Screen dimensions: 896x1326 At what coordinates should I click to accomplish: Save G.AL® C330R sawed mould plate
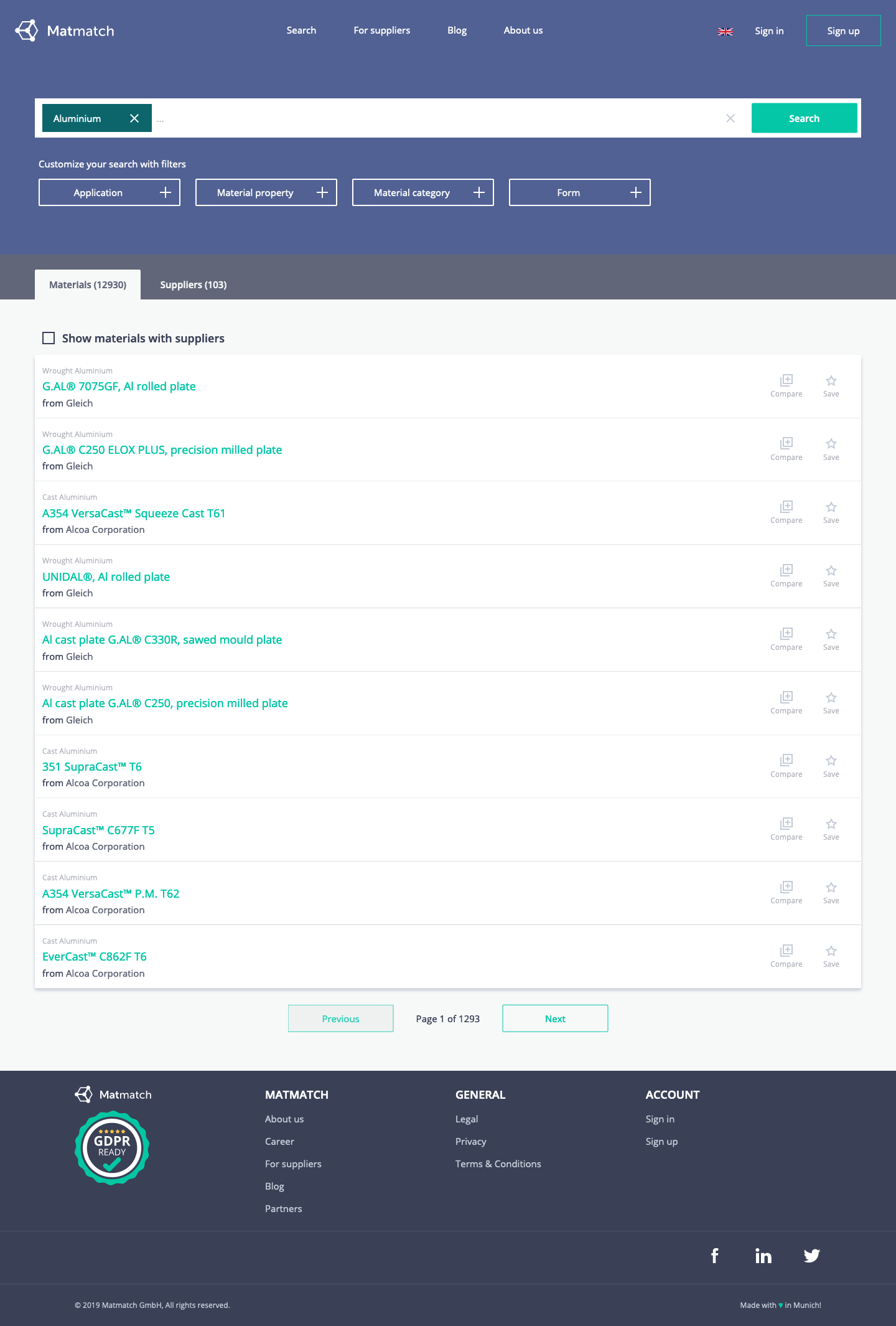coord(831,639)
